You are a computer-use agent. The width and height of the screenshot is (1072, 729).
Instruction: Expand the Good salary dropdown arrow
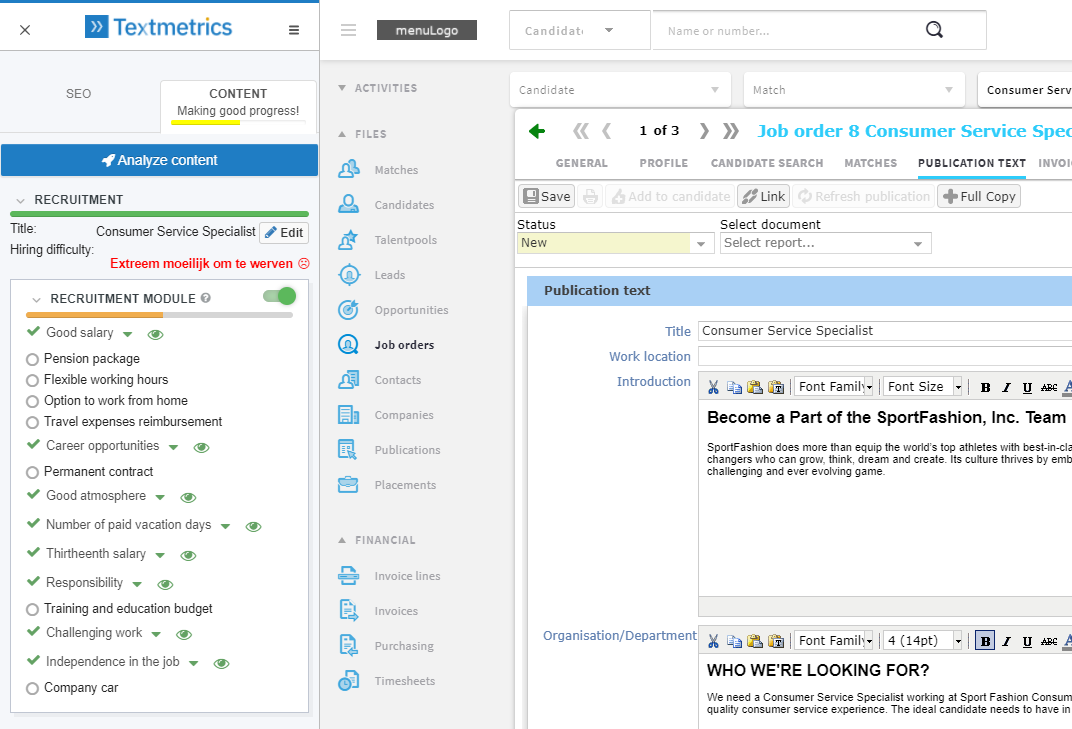127,334
